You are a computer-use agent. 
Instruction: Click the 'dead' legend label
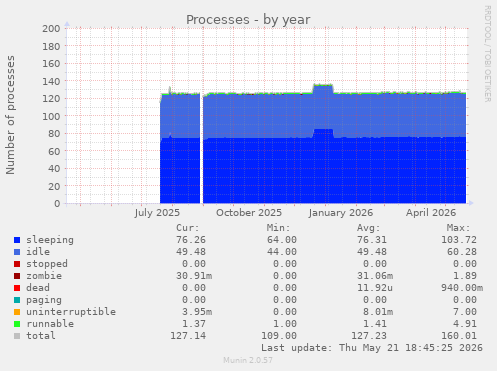click(38, 288)
